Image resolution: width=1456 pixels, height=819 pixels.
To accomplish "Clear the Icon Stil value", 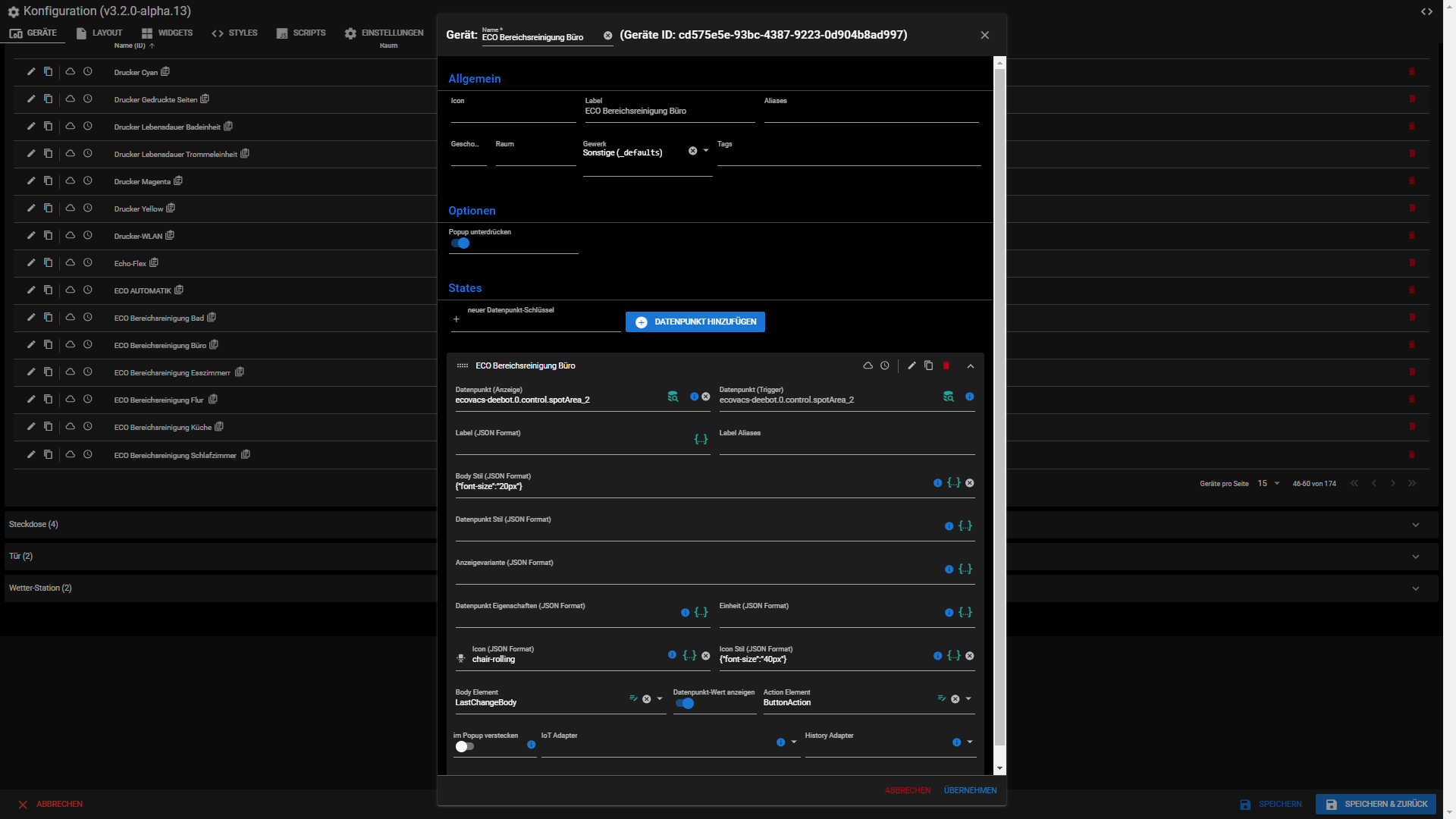I will coord(969,656).
